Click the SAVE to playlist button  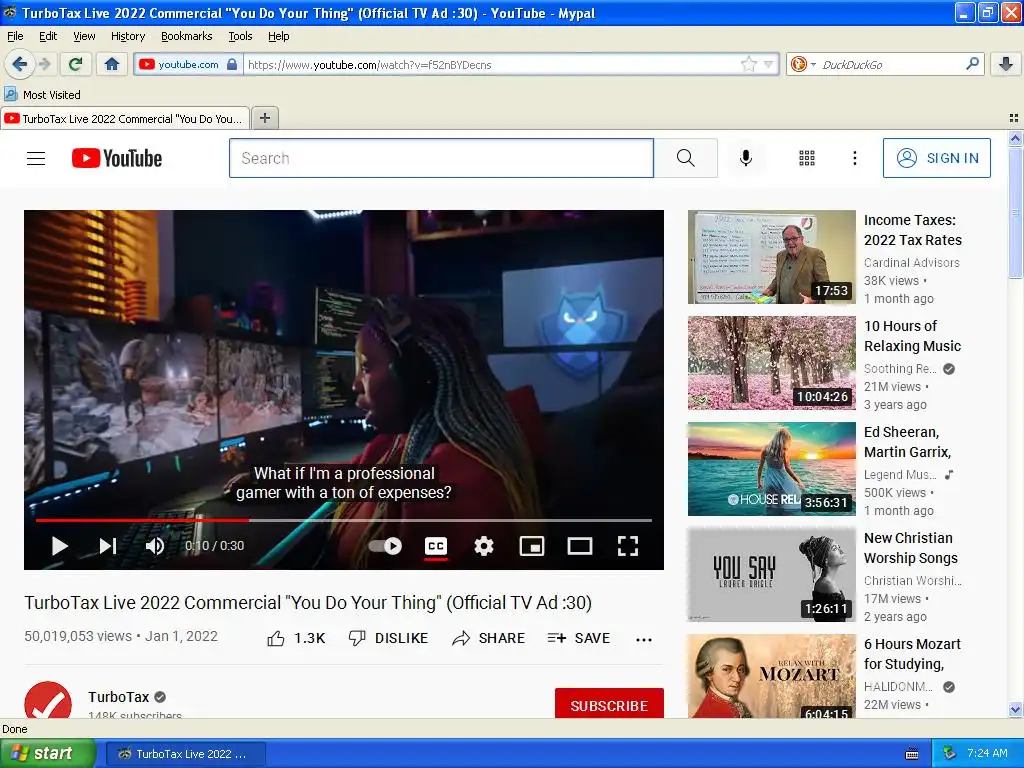point(579,638)
